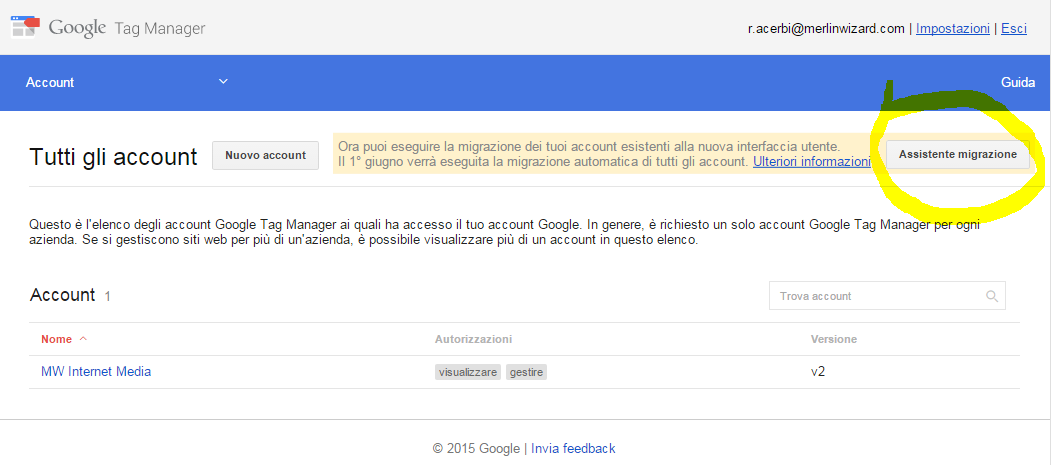
Task: Expand the Account dropdown chevron
Action: [x=223, y=82]
